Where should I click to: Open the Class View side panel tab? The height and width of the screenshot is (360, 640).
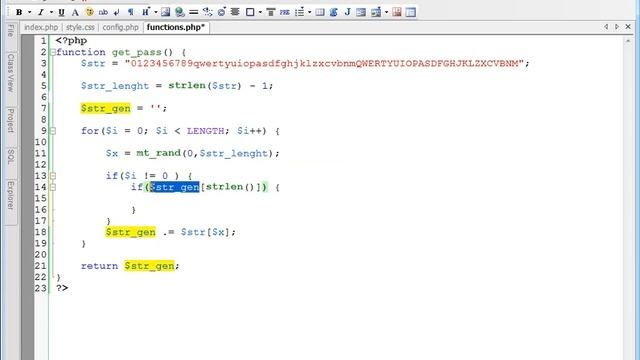(x=11, y=72)
